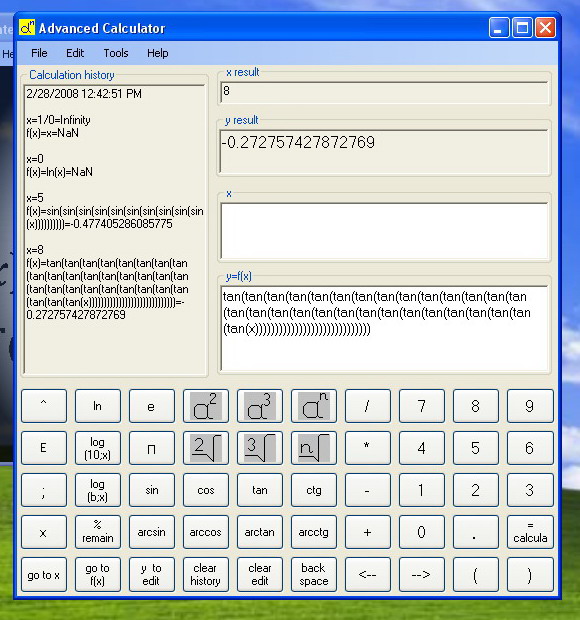Insert constant e (lowercase) button
This screenshot has height=620, width=580.
(x=152, y=406)
